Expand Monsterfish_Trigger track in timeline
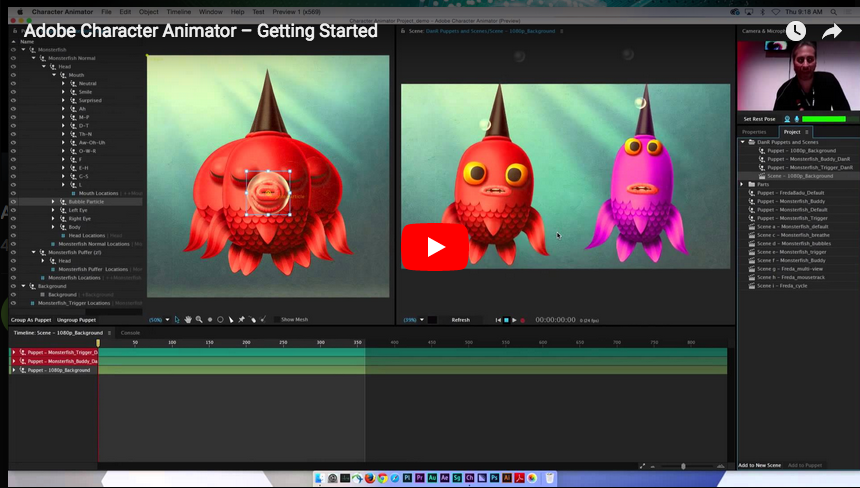The image size is (860, 488). [x=14, y=353]
